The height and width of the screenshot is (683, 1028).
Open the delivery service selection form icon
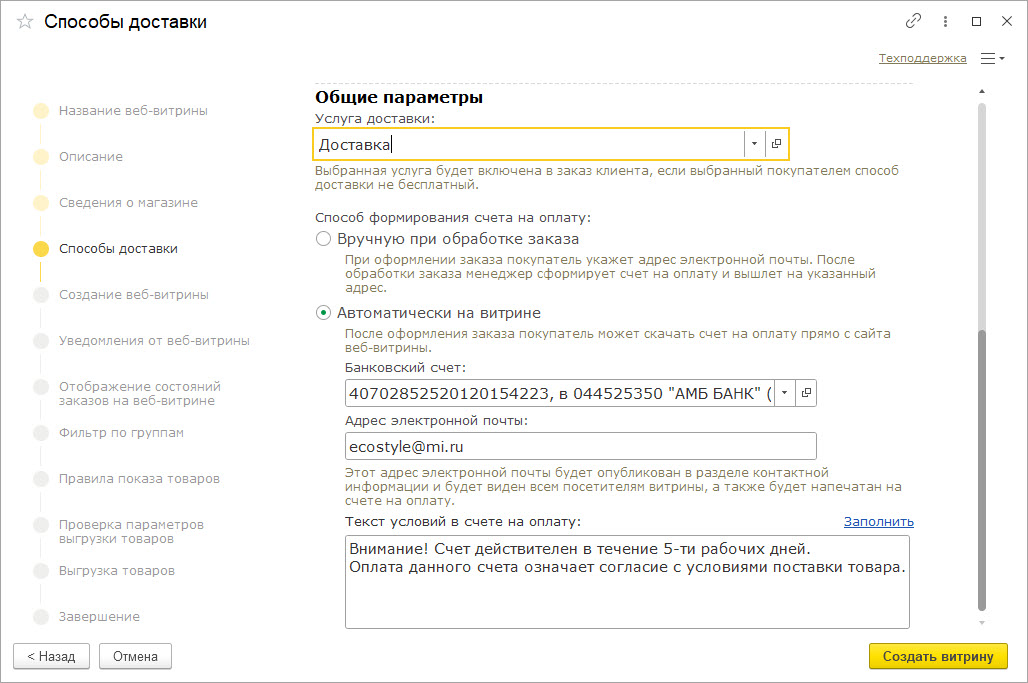[776, 144]
